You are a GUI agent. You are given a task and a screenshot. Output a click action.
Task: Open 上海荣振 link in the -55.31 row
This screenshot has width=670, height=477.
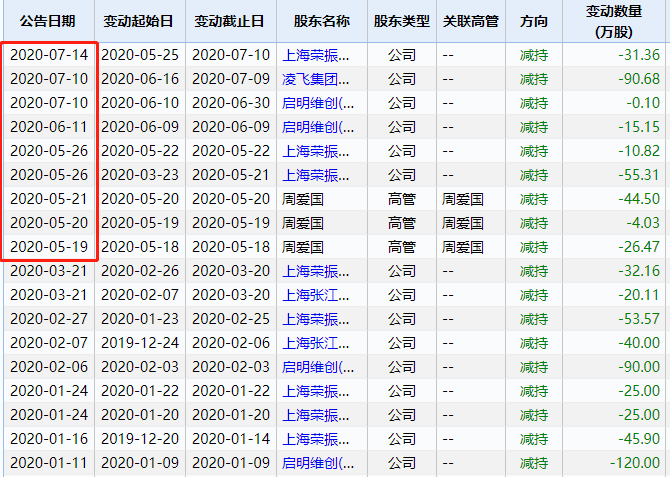[x=316, y=175]
